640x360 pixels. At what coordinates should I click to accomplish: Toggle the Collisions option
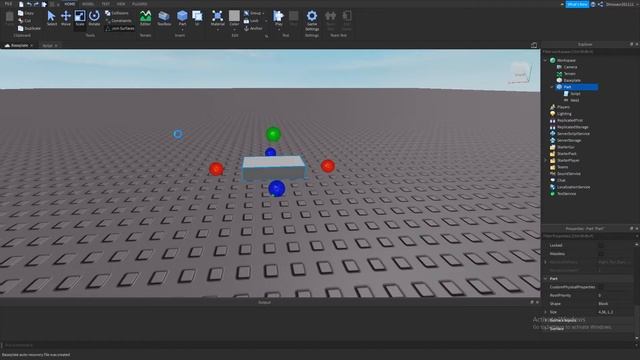coord(117,13)
